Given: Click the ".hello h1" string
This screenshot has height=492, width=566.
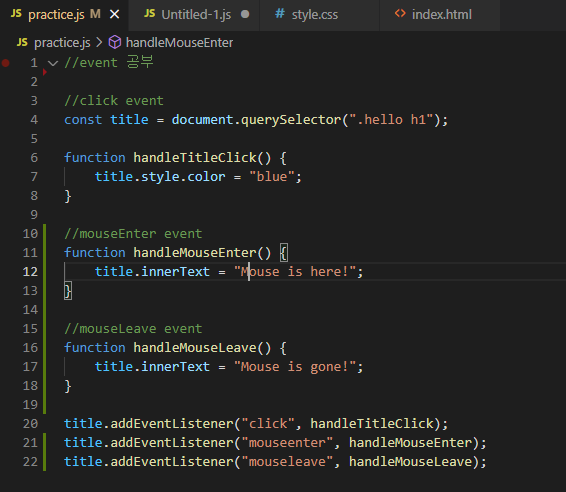Looking at the screenshot, I should 391,120.
